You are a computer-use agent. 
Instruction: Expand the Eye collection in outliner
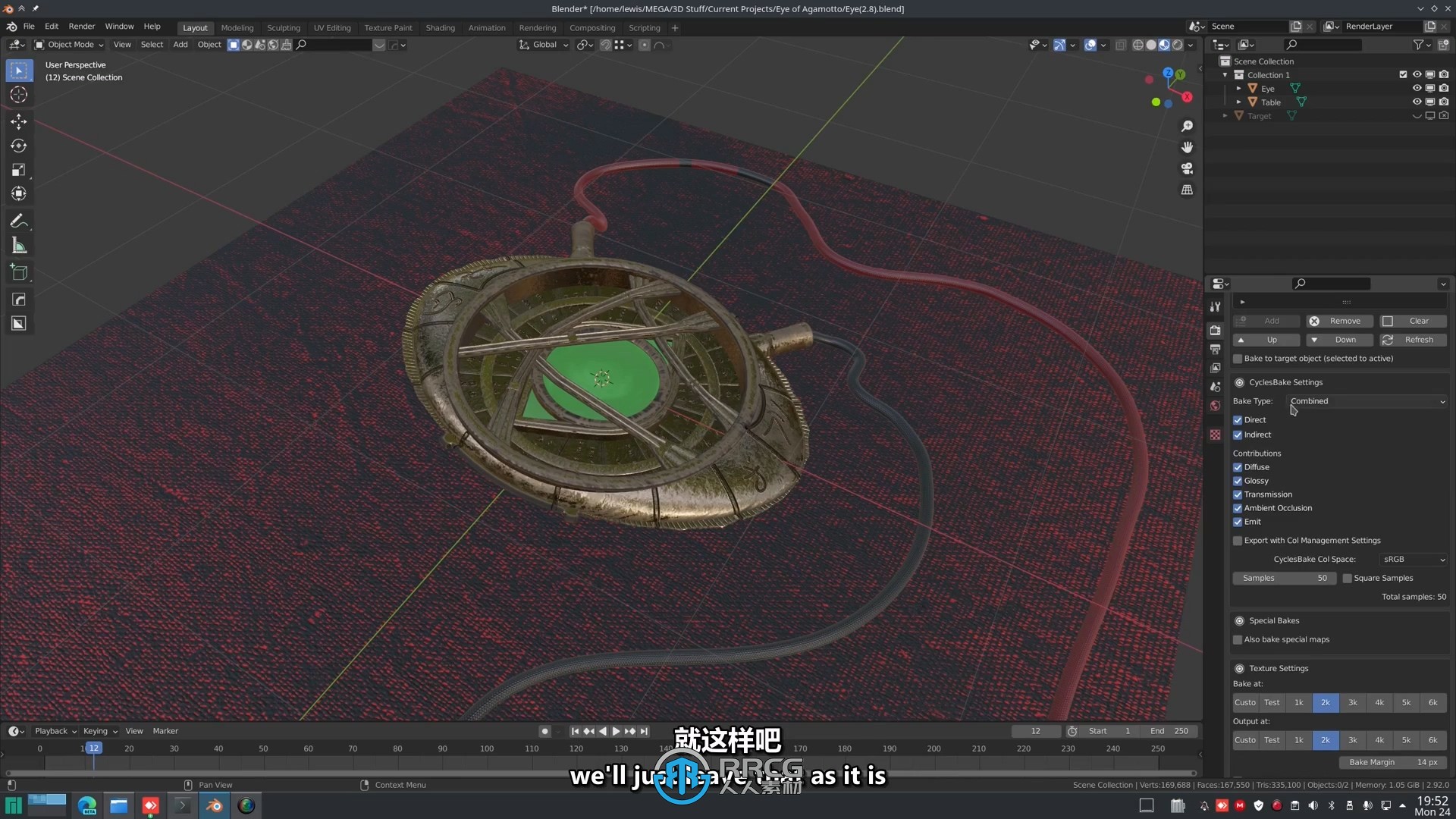tap(1239, 89)
